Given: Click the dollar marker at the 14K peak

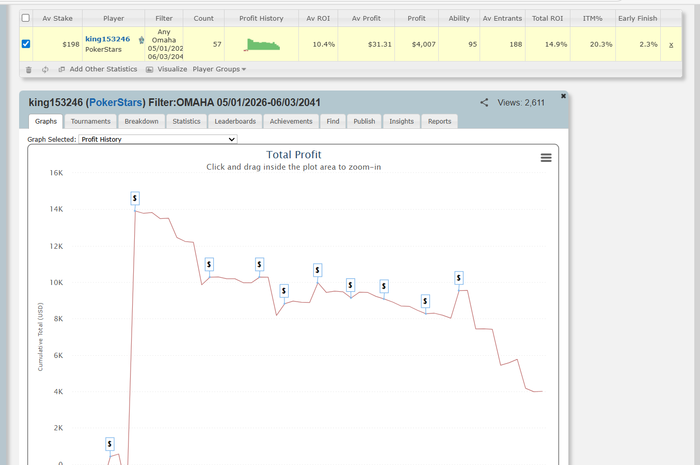Looking at the screenshot, I should tap(135, 198).
